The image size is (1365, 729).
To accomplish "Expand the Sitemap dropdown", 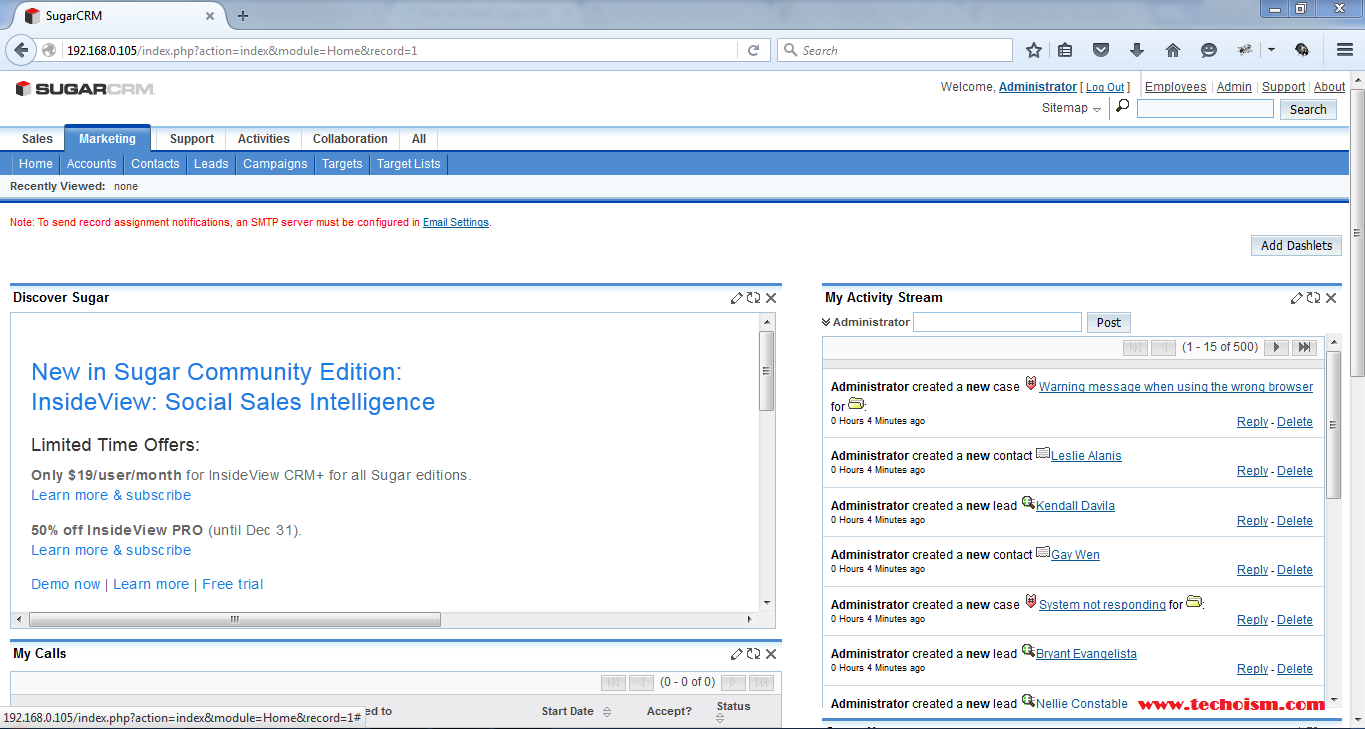I will point(1097,109).
